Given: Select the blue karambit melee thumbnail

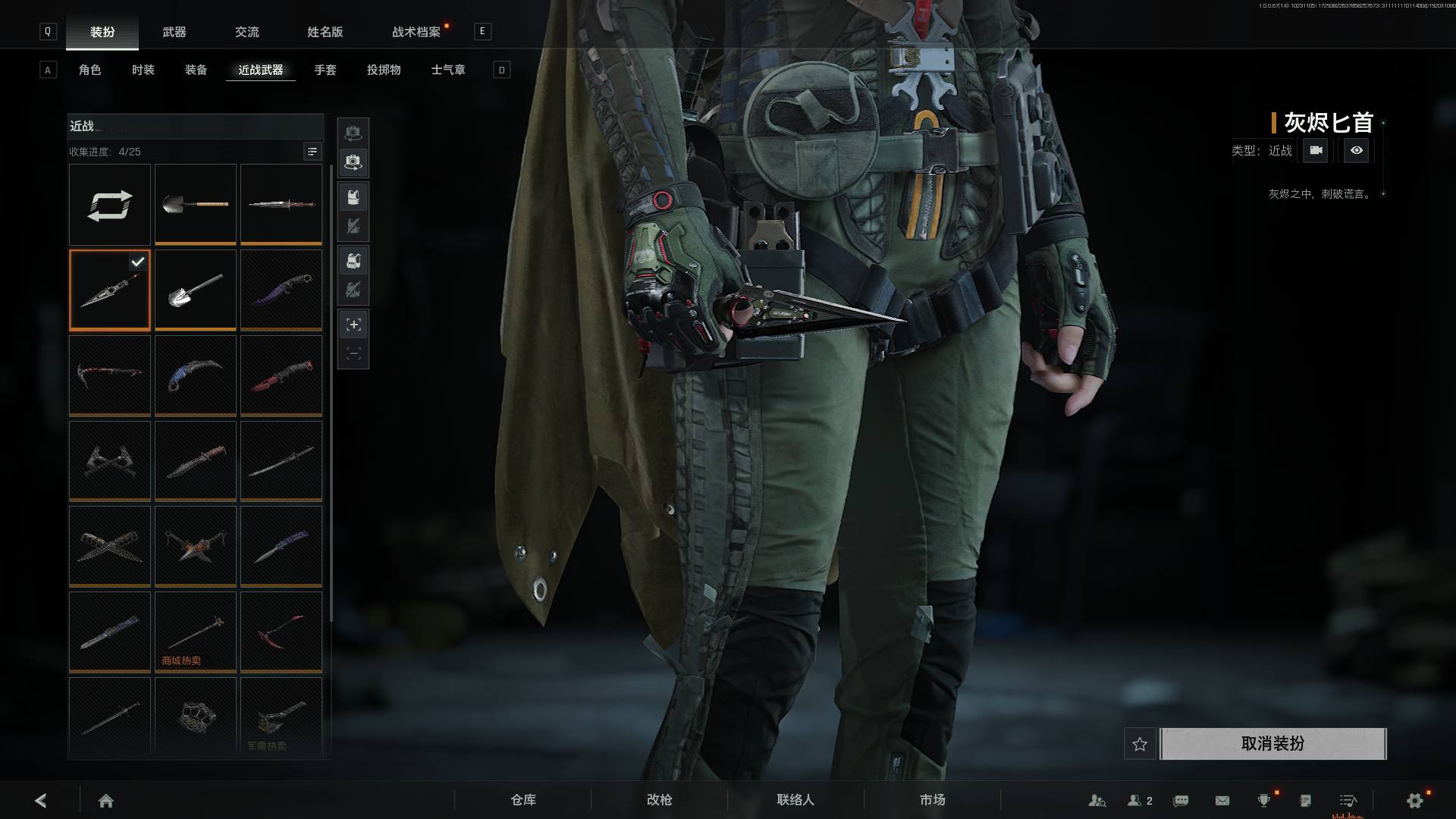Looking at the screenshot, I should point(196,376).
